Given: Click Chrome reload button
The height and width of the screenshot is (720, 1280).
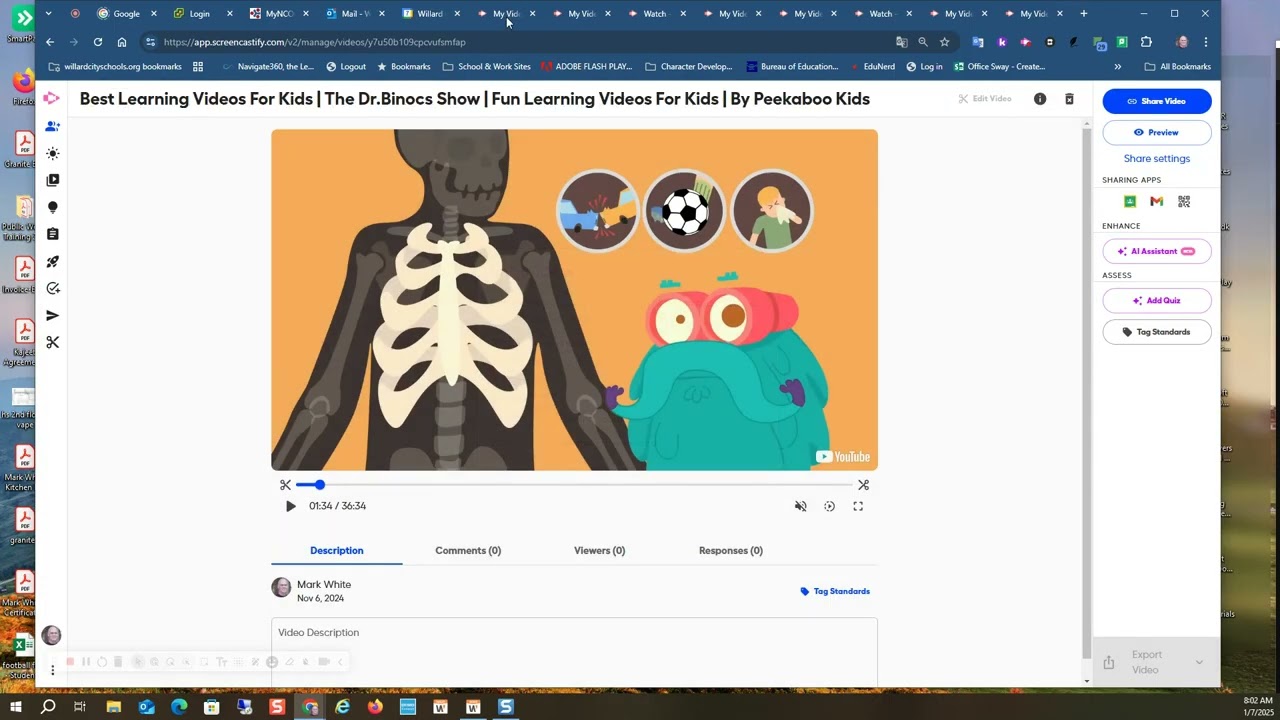Looking at the screenshot, I should [x=98, y=42].
